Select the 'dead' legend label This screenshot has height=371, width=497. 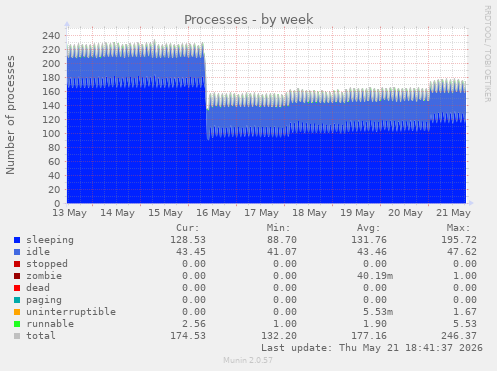point(38,288)
